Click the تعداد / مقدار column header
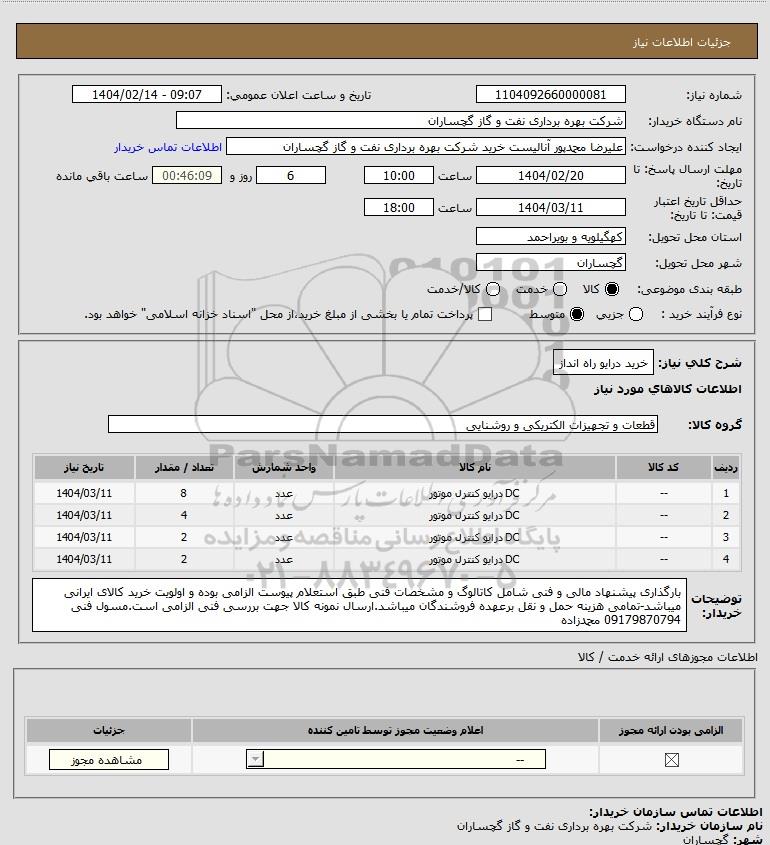The width and height of the screenshot is (770, 845). (184, 467)
